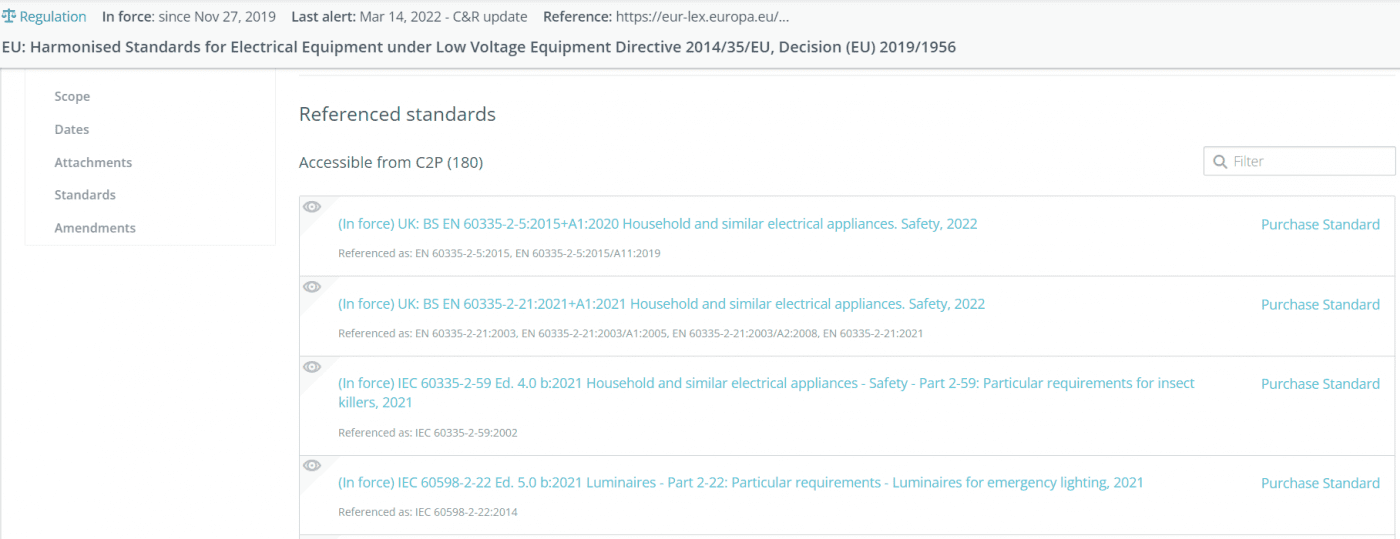The height and width of the screenshot is (539, 1400).
Task: Go to the Scope section
Action: tap(72, 96)
